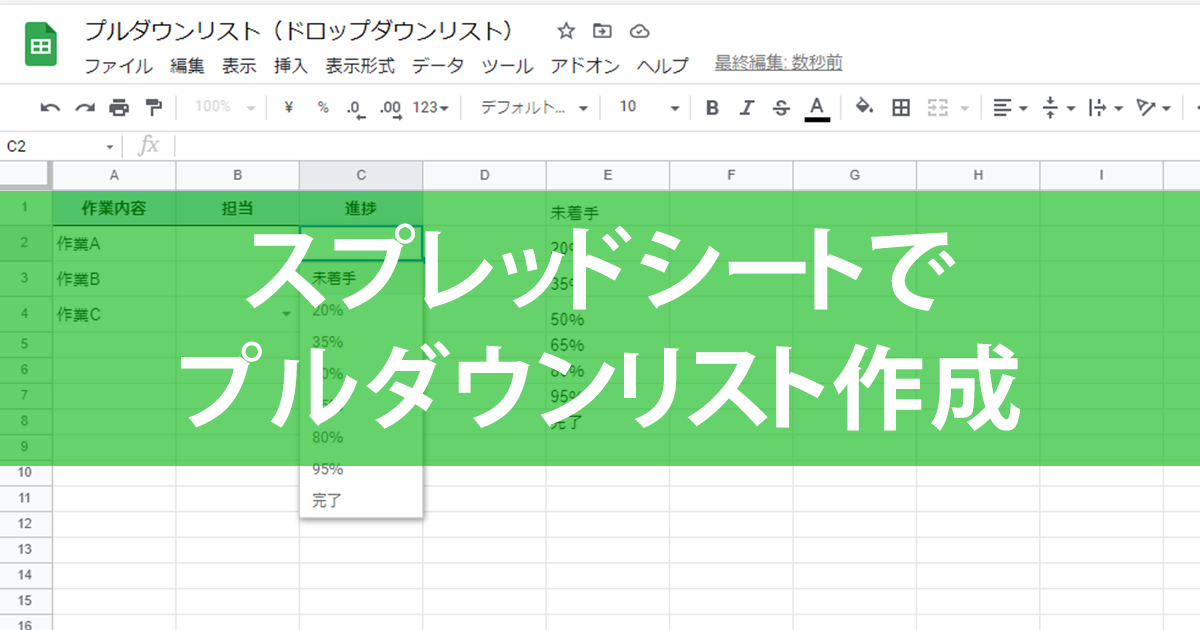This screenshot has height=630, width=1200.
Task: Open the Borders tool
Action: (x=901, y=107)
